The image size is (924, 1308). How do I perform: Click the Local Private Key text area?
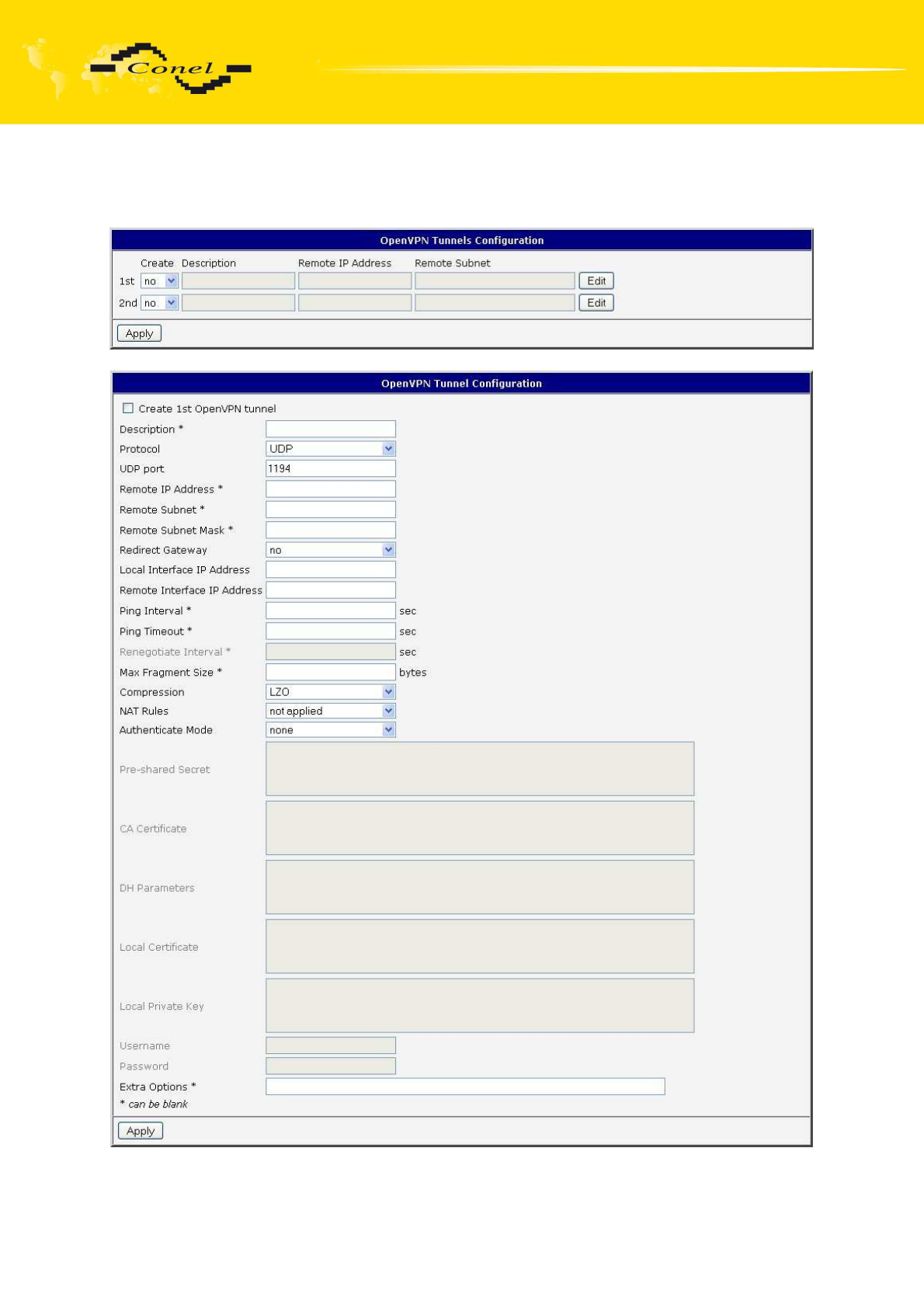click(x=480, y=1006)
